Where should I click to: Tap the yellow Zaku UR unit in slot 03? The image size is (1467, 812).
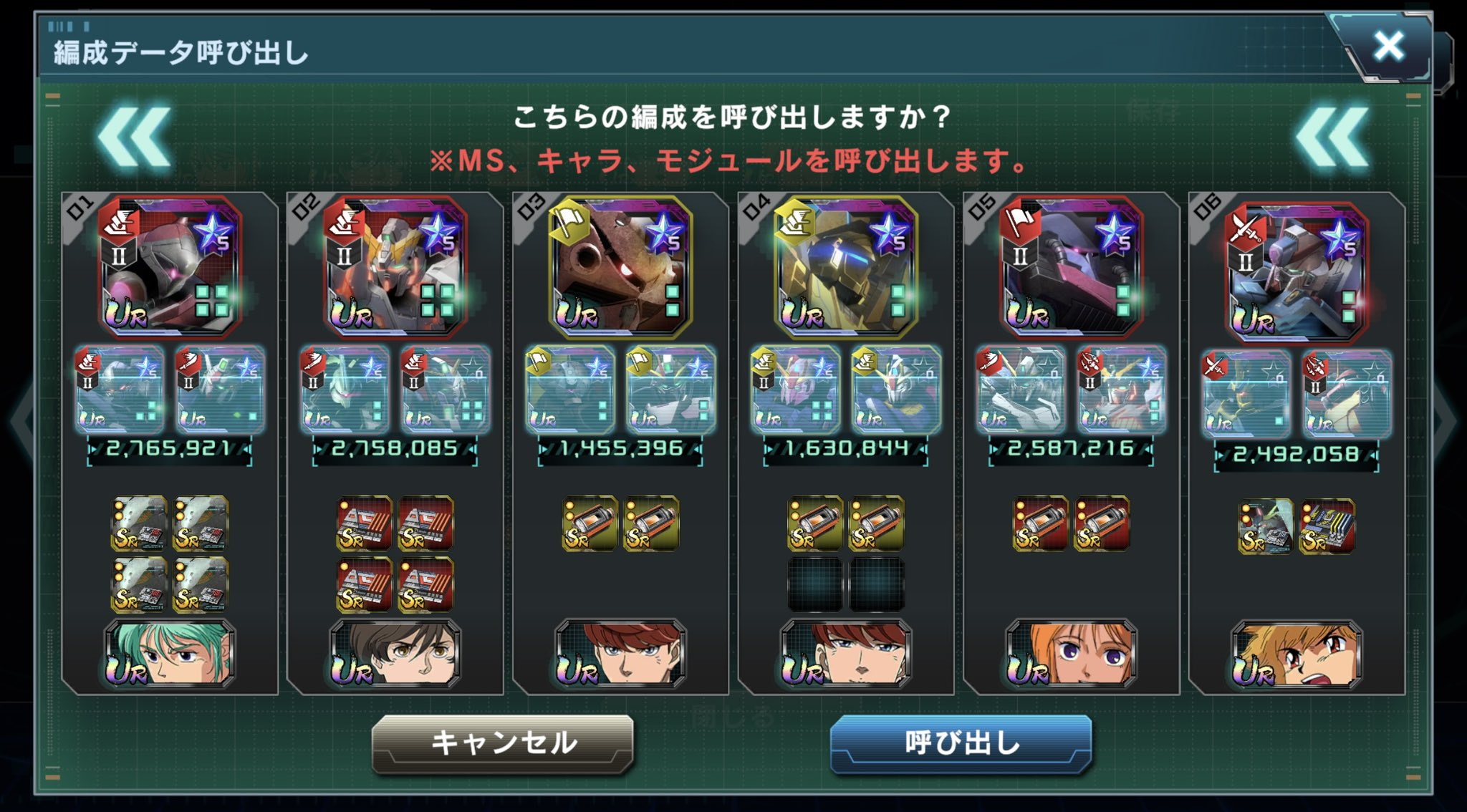pyautogui.click(x=620, y=266)
